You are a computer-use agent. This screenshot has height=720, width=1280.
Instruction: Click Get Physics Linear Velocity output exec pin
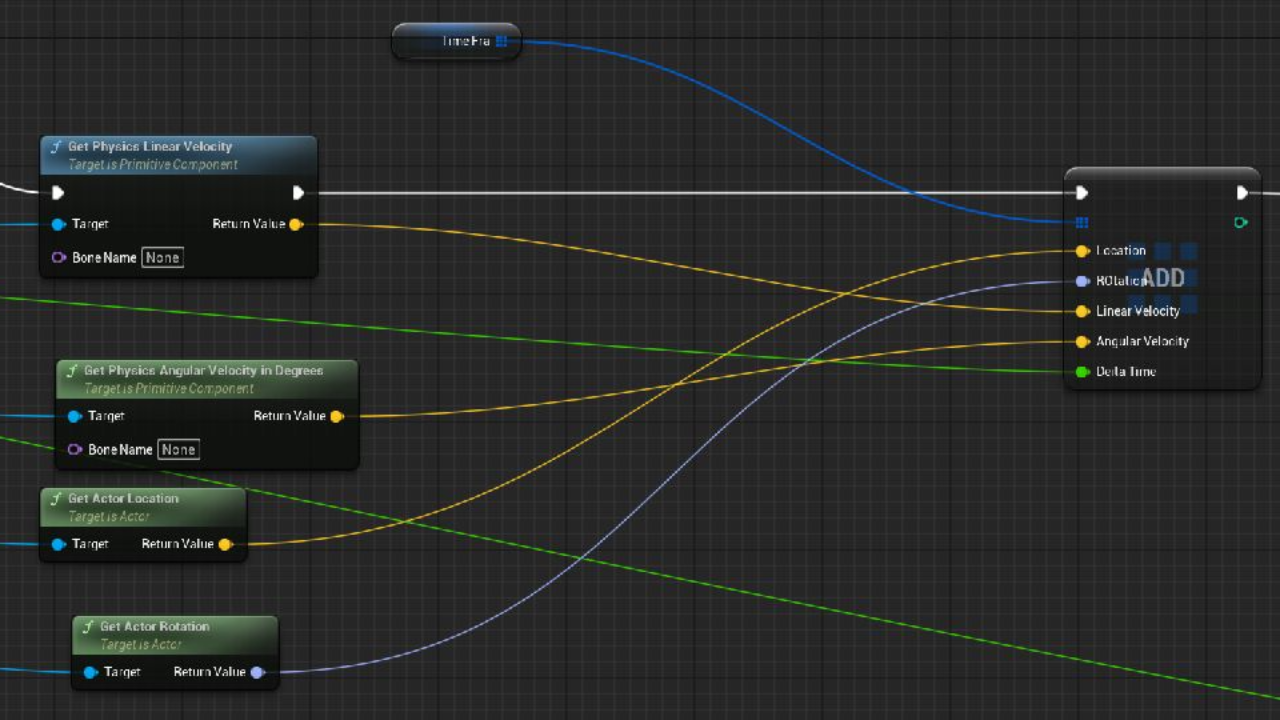pyautogui.click(x=298, y=193)
